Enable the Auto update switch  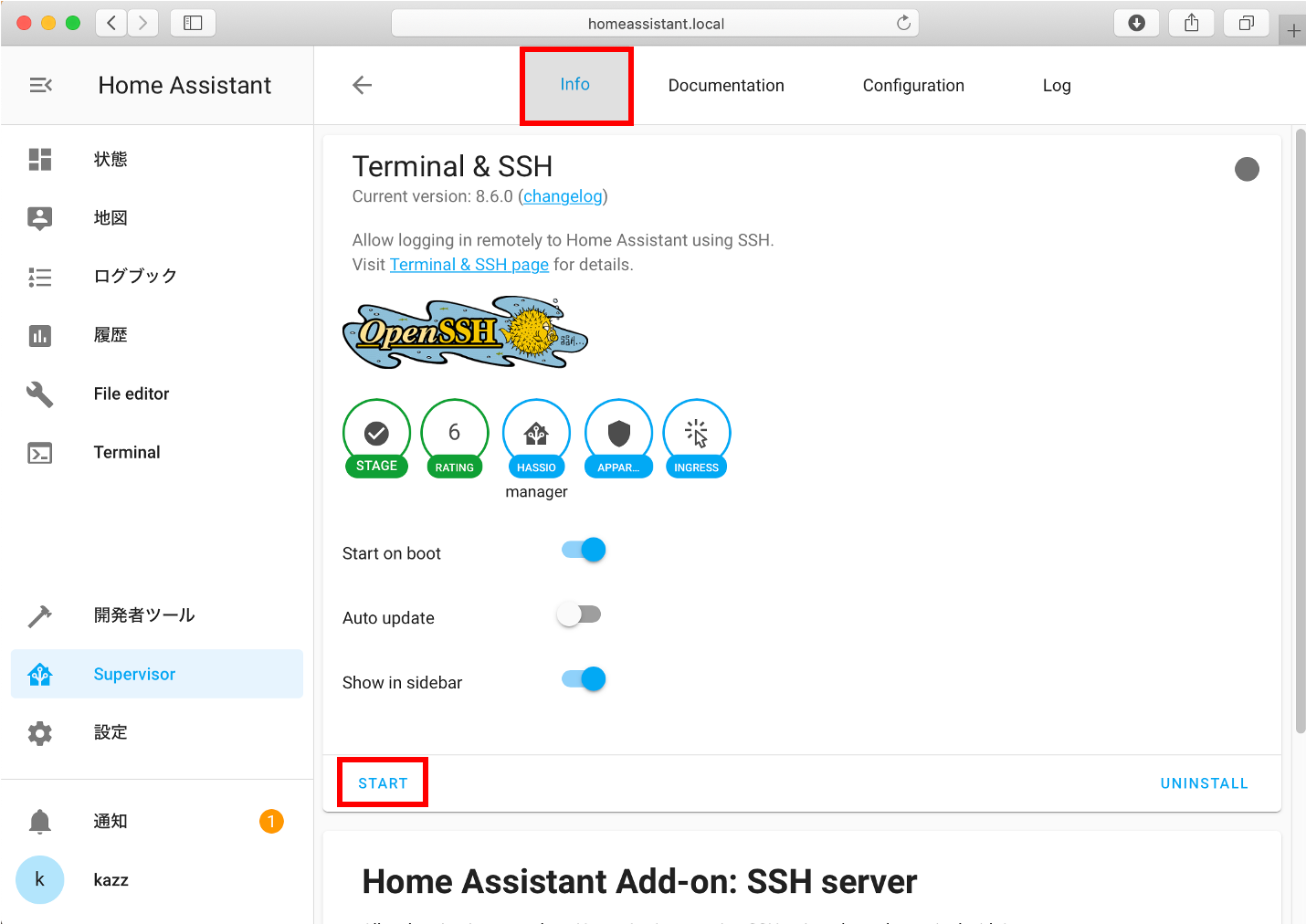579,614
